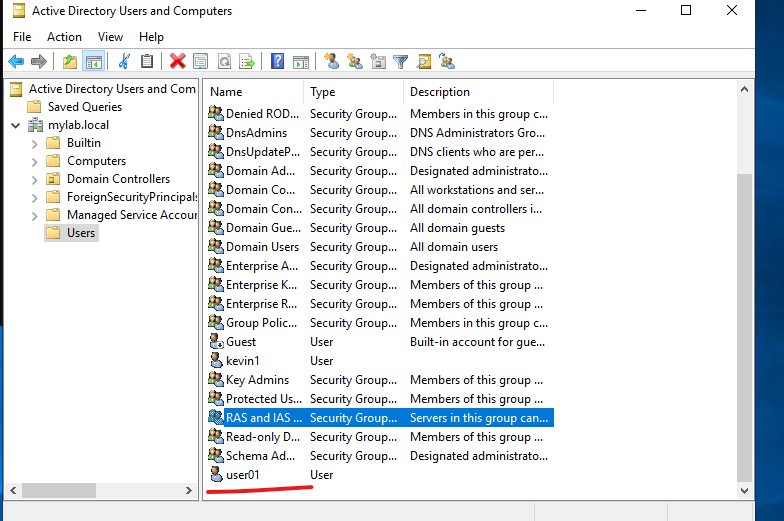Click Add to group toolbar icon
The image size is (784, 521).
(x=446, y=62)
